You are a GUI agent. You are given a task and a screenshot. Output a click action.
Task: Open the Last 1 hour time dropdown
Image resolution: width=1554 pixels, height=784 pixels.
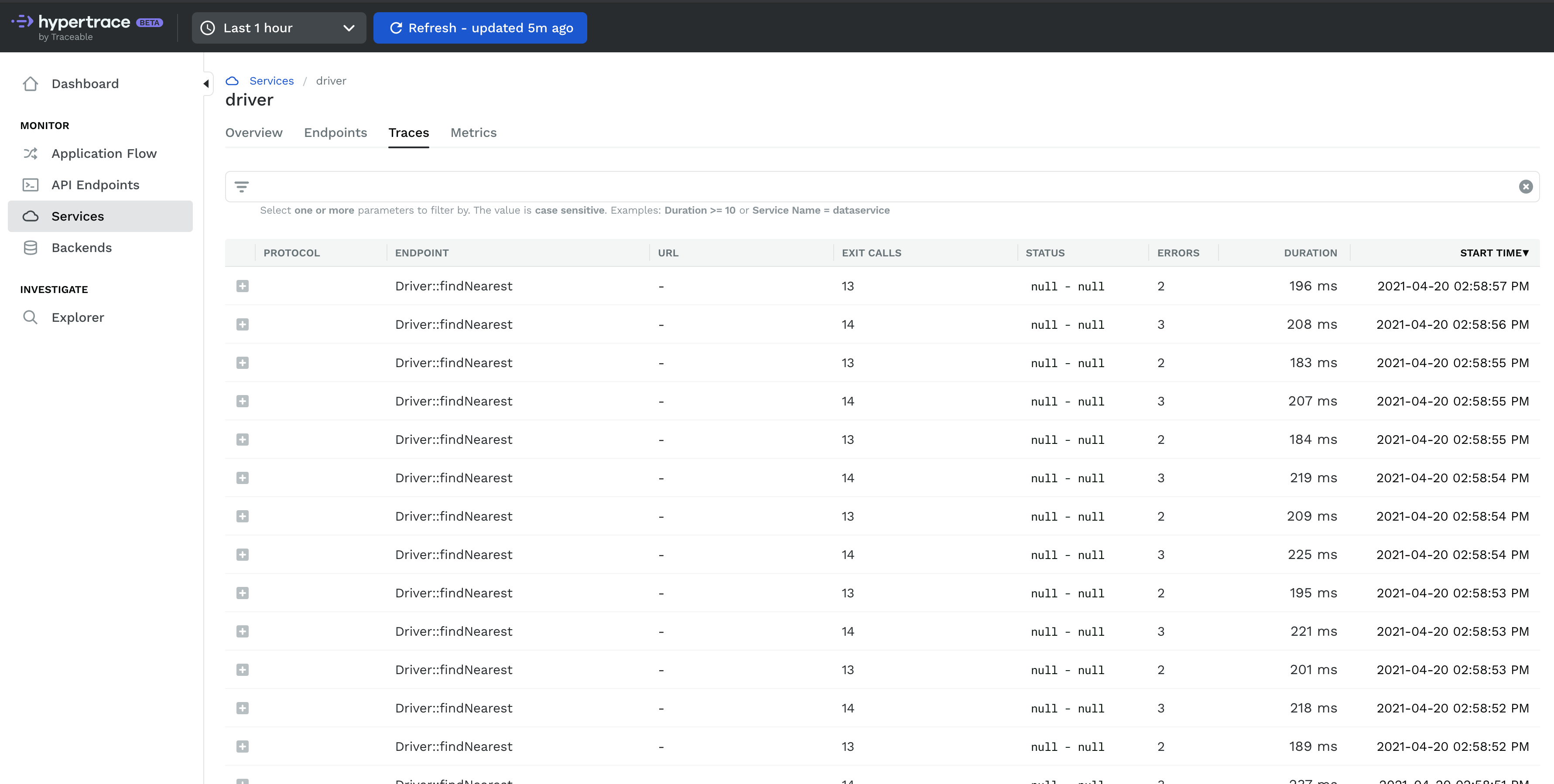click(279, 28)
